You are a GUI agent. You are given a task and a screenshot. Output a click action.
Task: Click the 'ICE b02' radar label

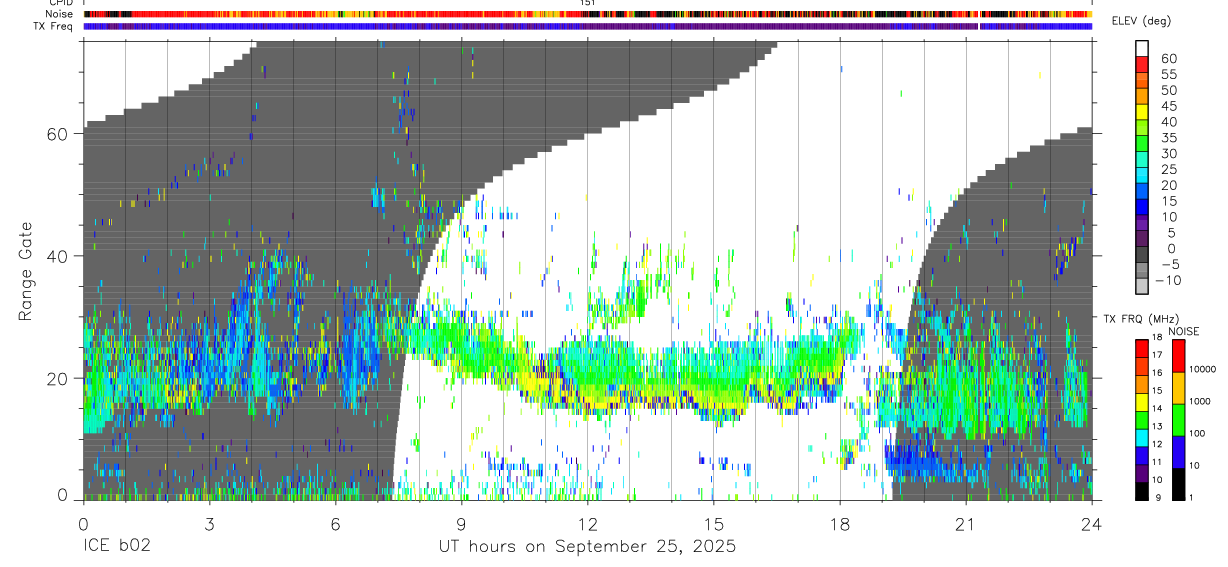(x=116, y=546)
